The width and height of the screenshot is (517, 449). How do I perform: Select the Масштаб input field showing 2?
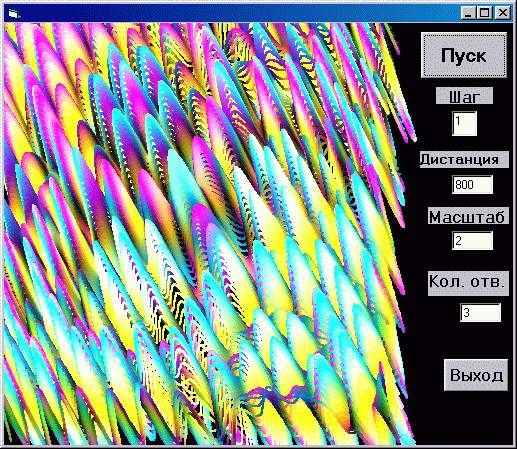(472, 240)
